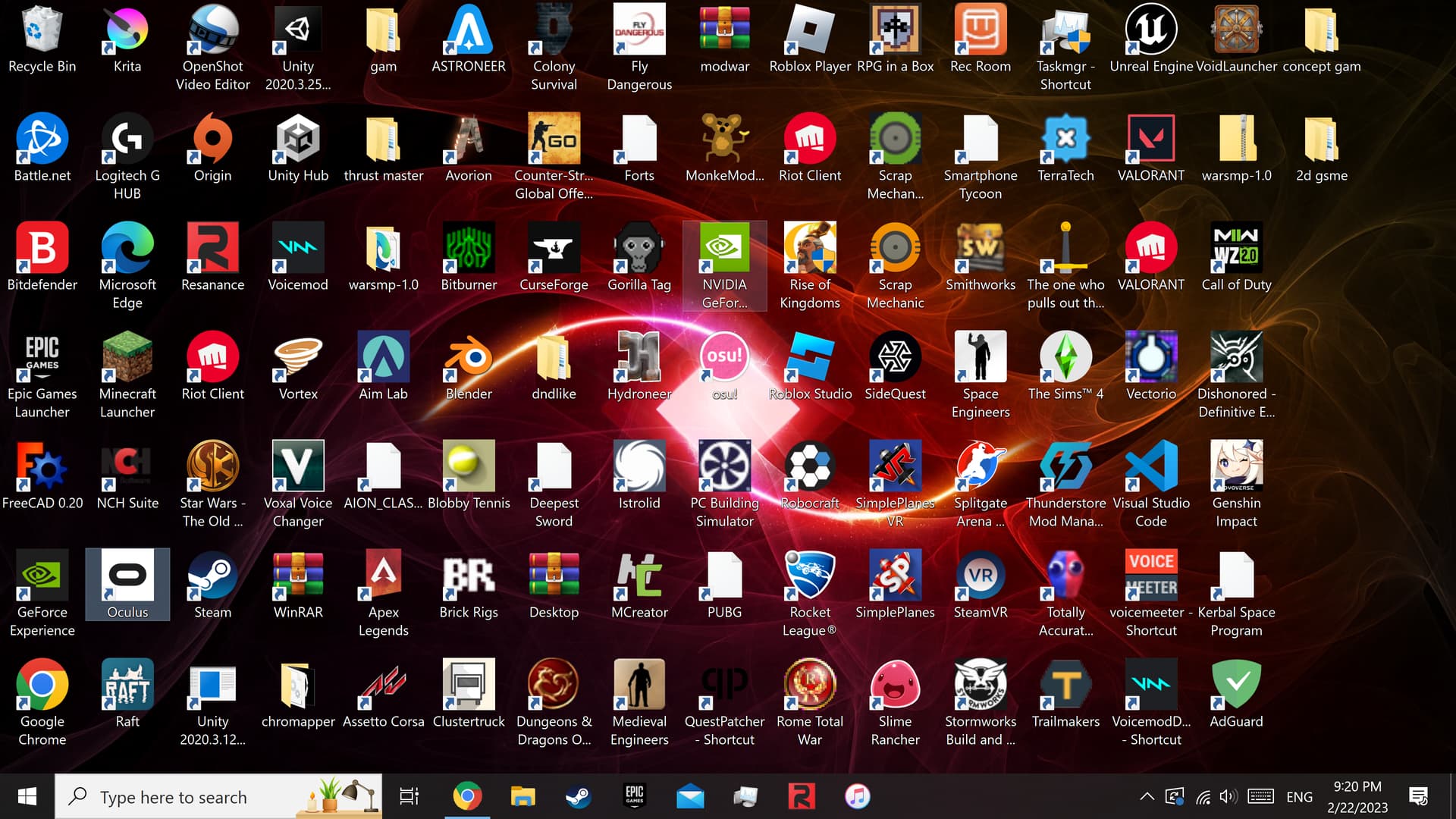
Task: Open Resanance from the taskbar
Action: click(802, 796)
